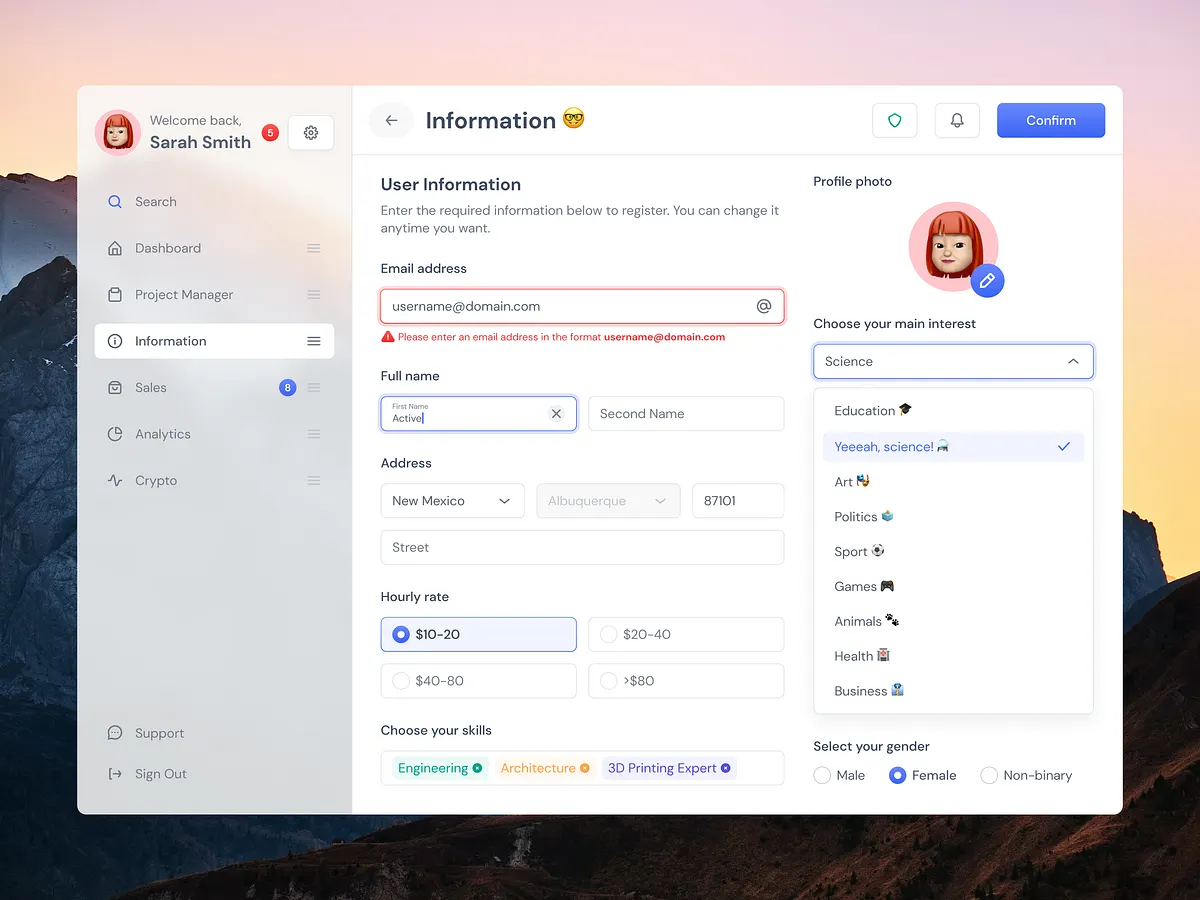Collapse the Science interest dropdown

click(x=1073, y=362)
